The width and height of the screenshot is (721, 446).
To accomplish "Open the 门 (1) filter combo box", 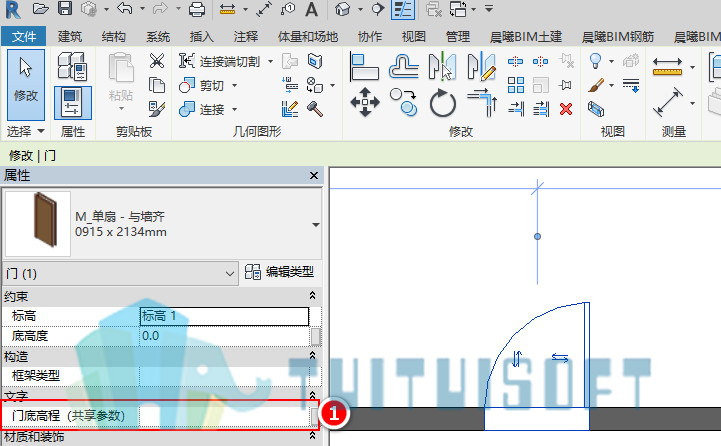I will pyautogui.click(x=120, y=274).
